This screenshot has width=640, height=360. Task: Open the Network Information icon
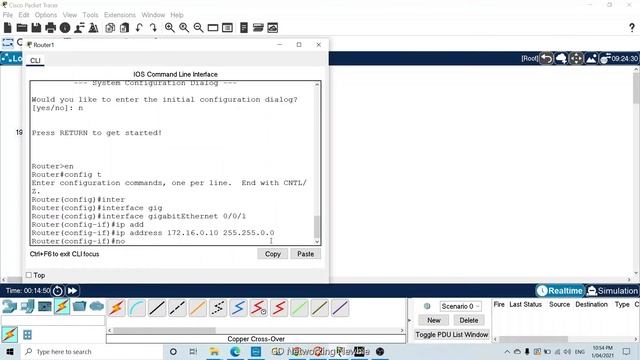(65, 28)
